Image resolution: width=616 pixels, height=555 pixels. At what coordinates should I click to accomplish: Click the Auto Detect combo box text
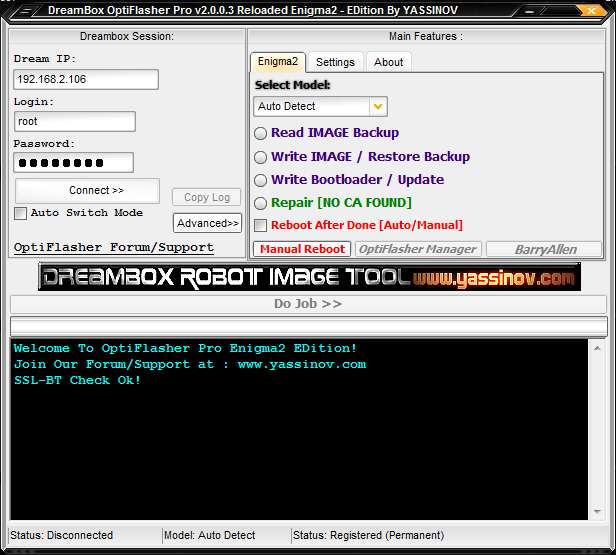(287, 106)
